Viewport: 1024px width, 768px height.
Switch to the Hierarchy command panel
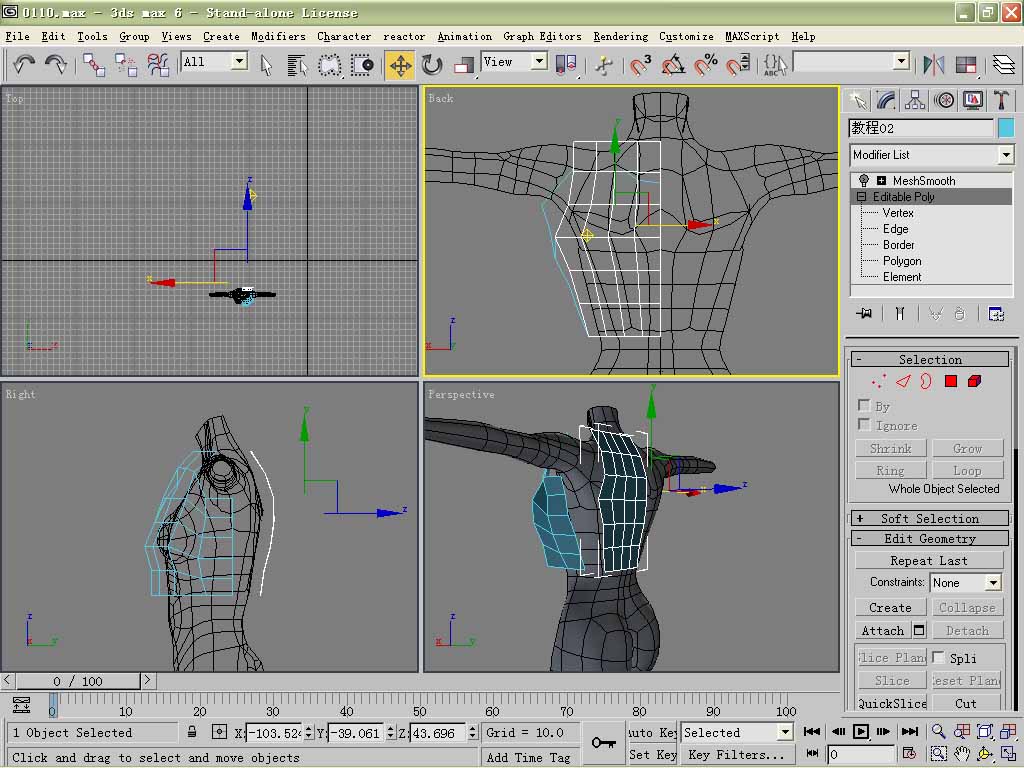point(915,100)
